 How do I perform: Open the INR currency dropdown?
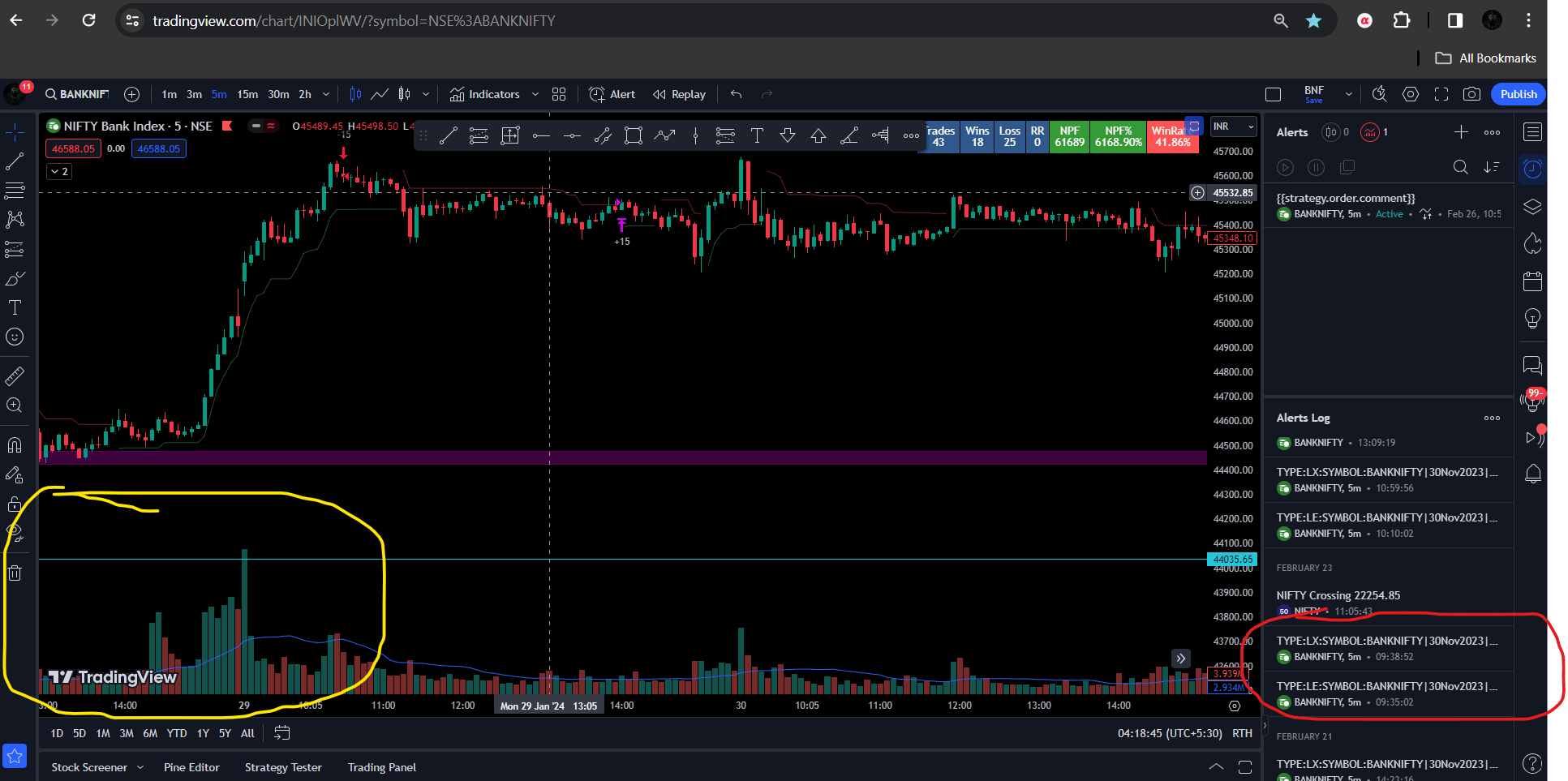tap(1233, 127)
